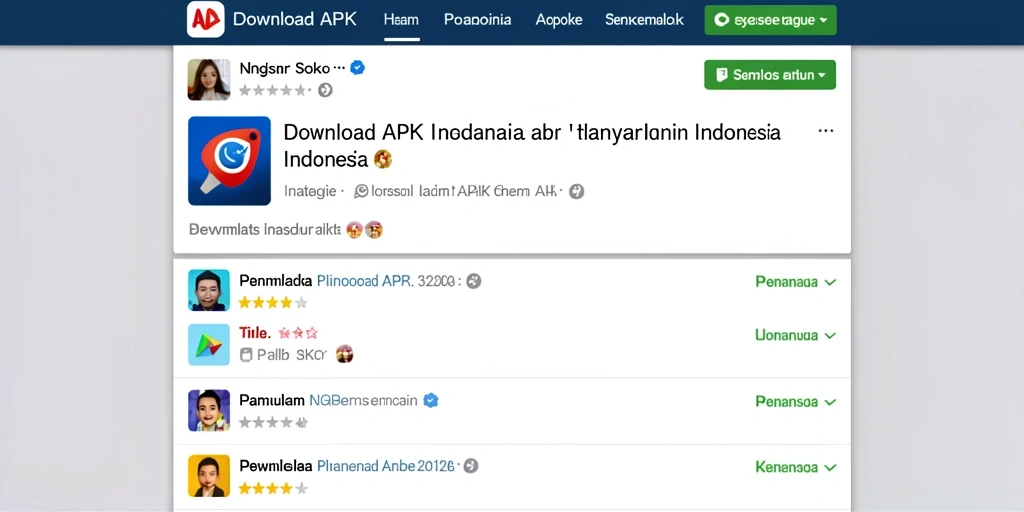
Task: Open the Poapoinia tab
Action: pos(477,20)
